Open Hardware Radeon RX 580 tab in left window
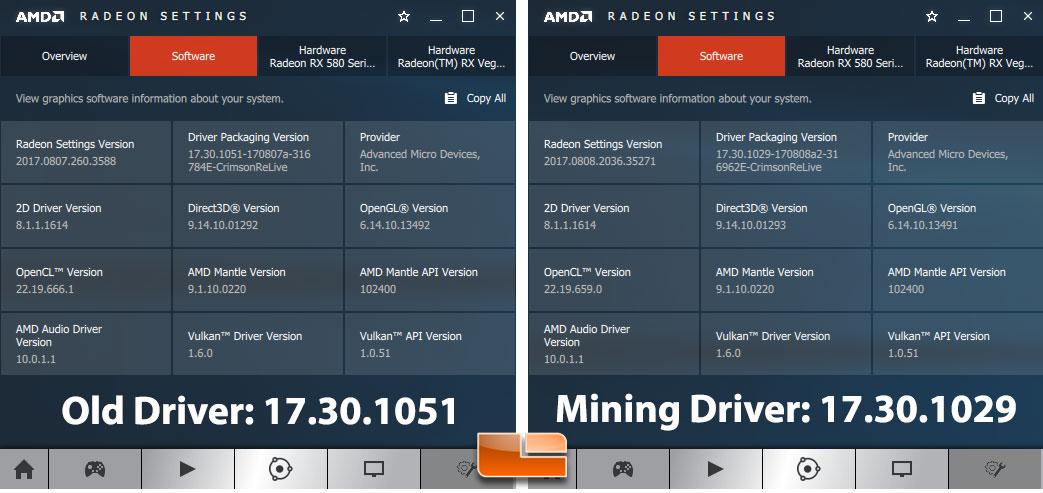The image size is (1043, 493). 322,56
